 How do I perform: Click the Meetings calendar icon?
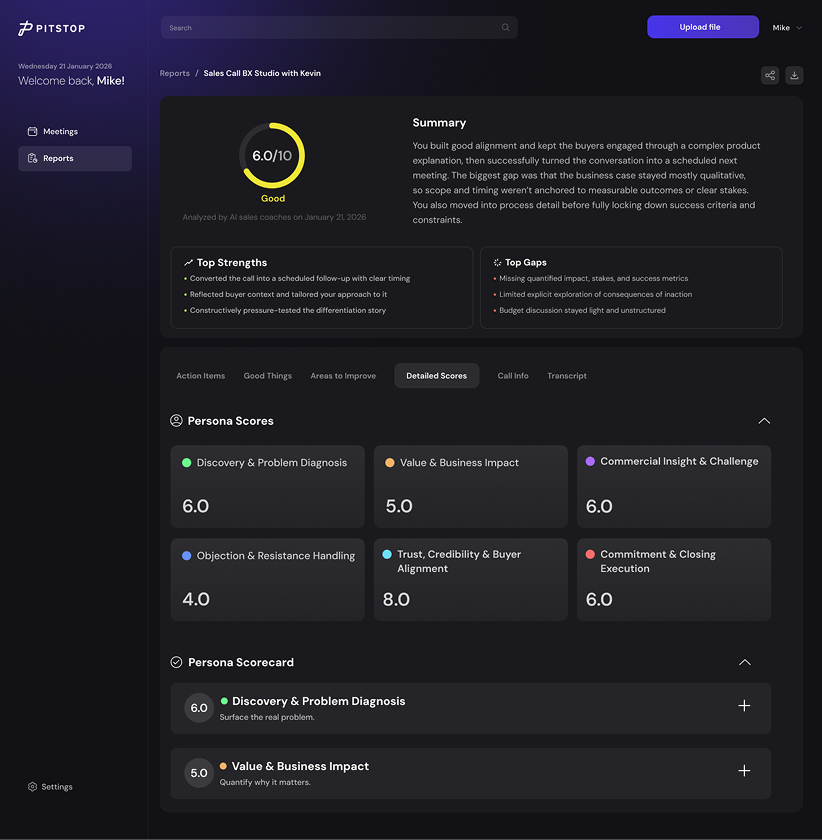32,132
